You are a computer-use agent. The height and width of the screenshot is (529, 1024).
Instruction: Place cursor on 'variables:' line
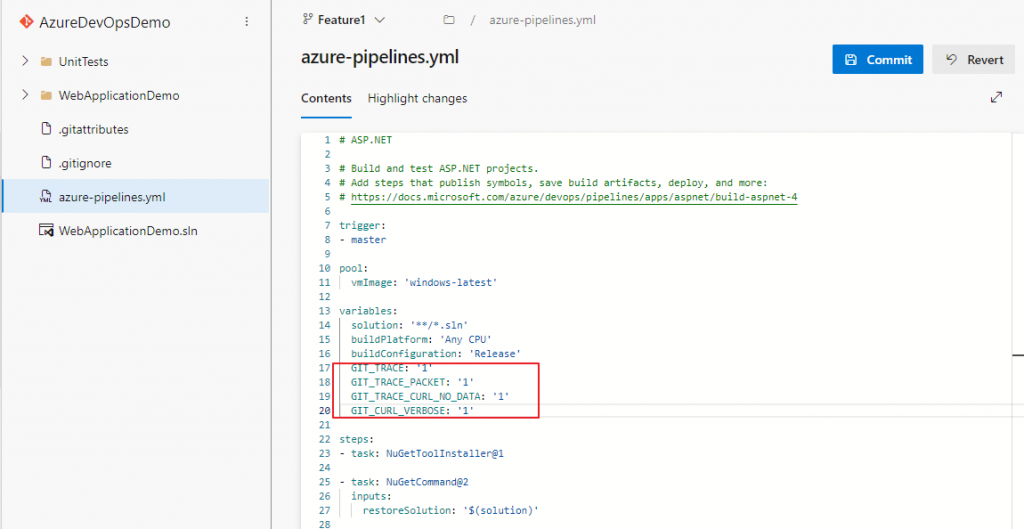click(x=368, y=311)
